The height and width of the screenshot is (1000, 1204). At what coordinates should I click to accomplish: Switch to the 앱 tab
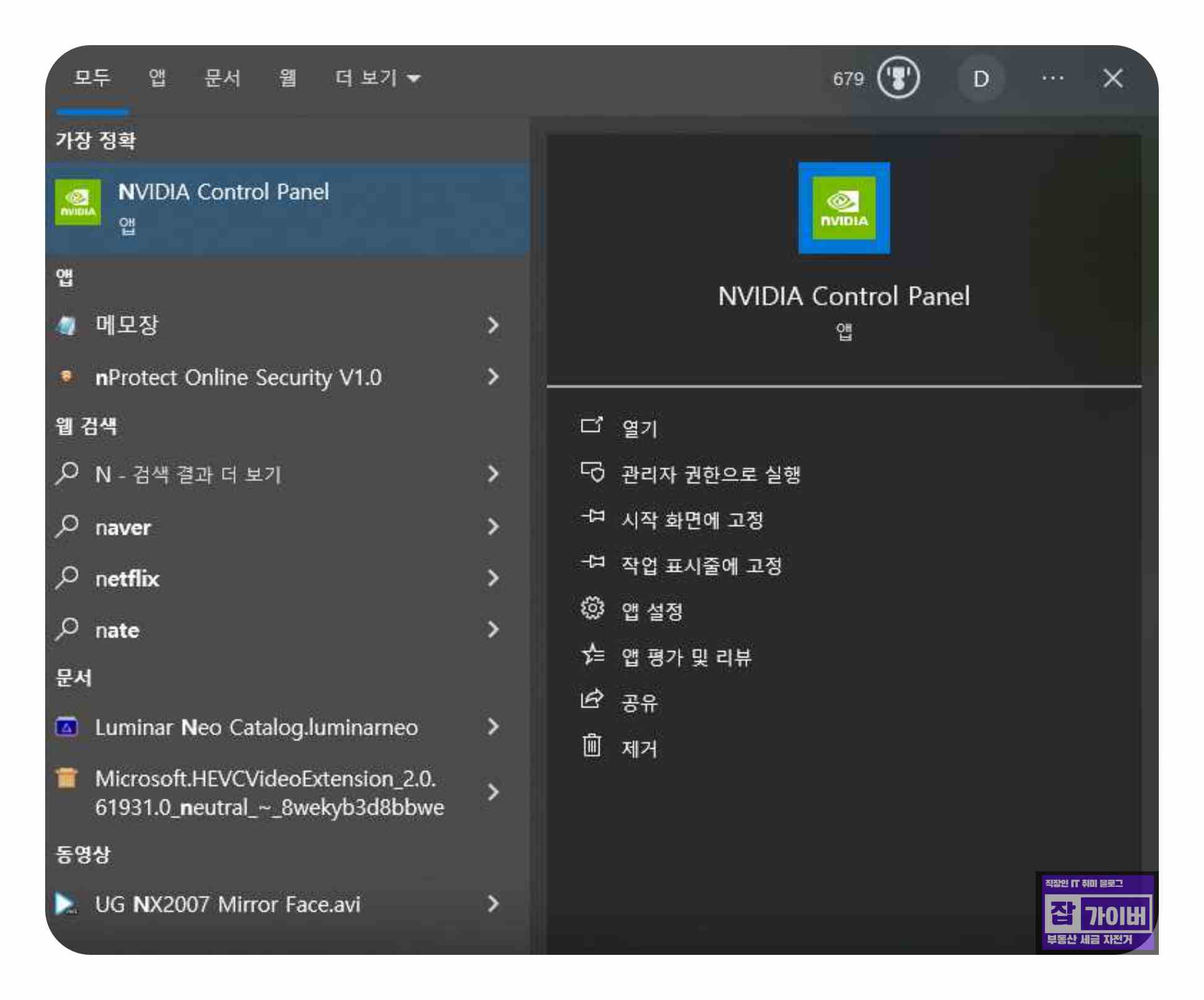point(157,79)
